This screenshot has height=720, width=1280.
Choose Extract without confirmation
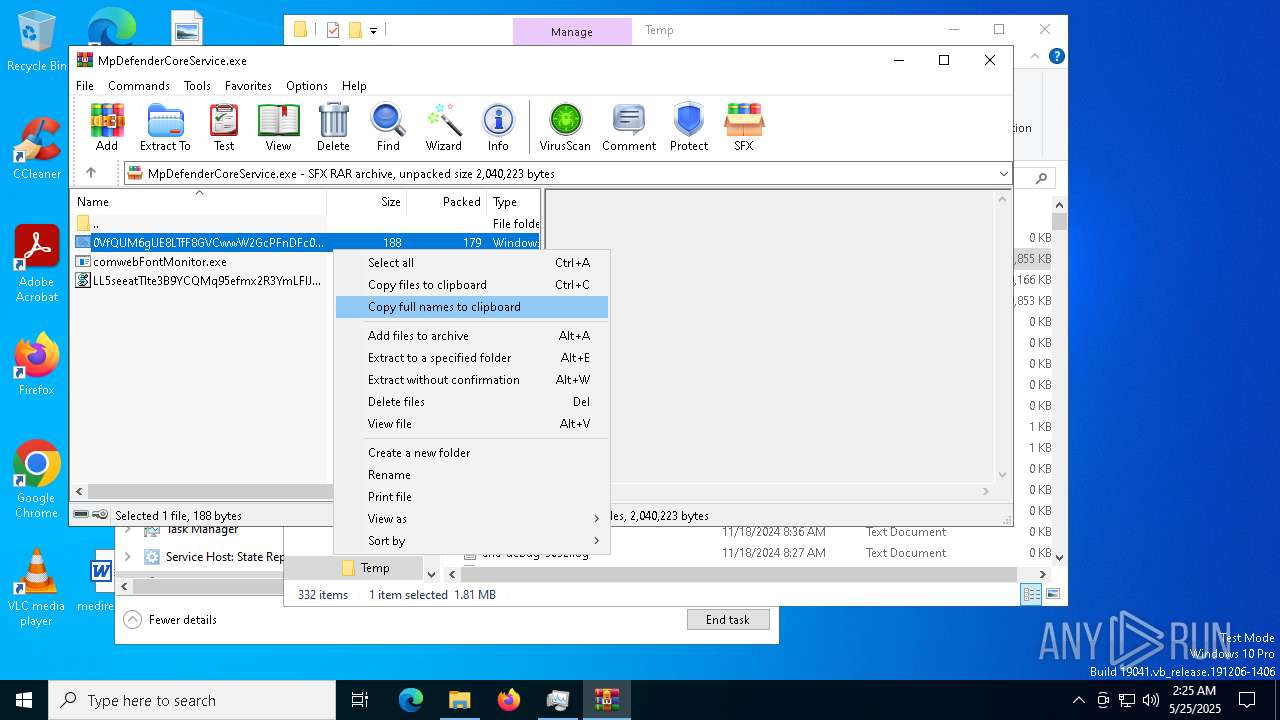[x=472, y=380]
